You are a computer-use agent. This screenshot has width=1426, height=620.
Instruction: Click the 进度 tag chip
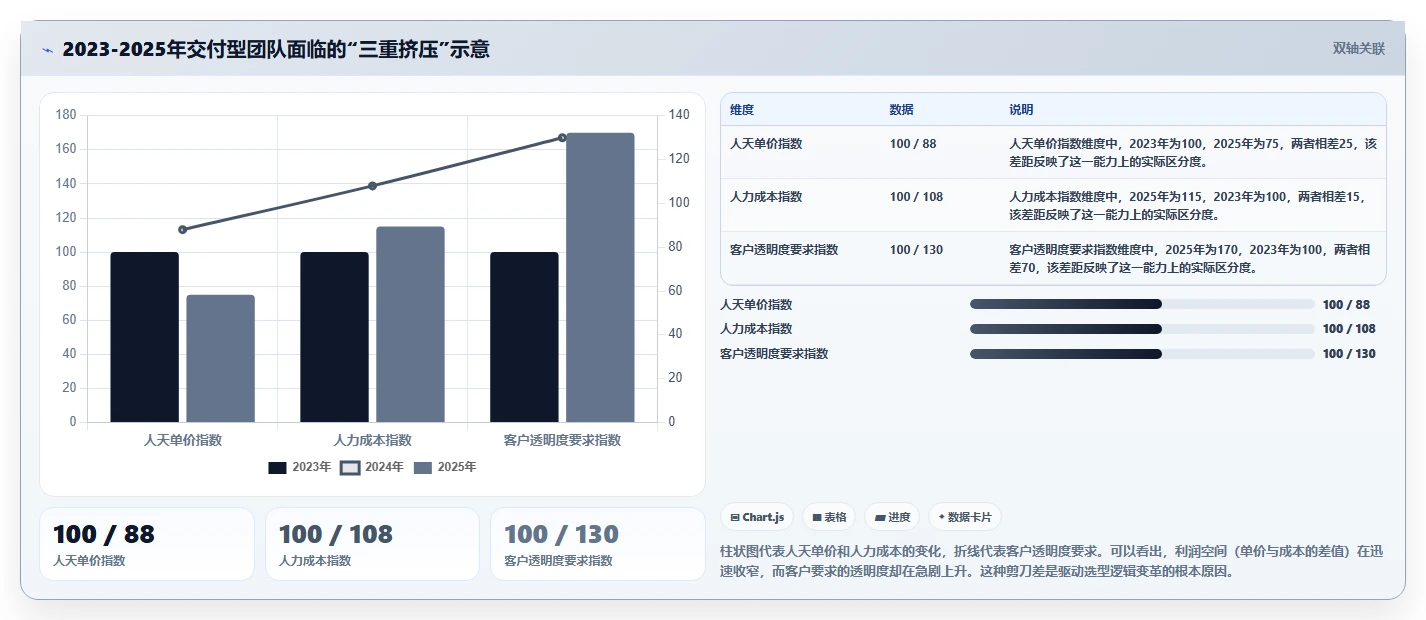pos(892,517)
